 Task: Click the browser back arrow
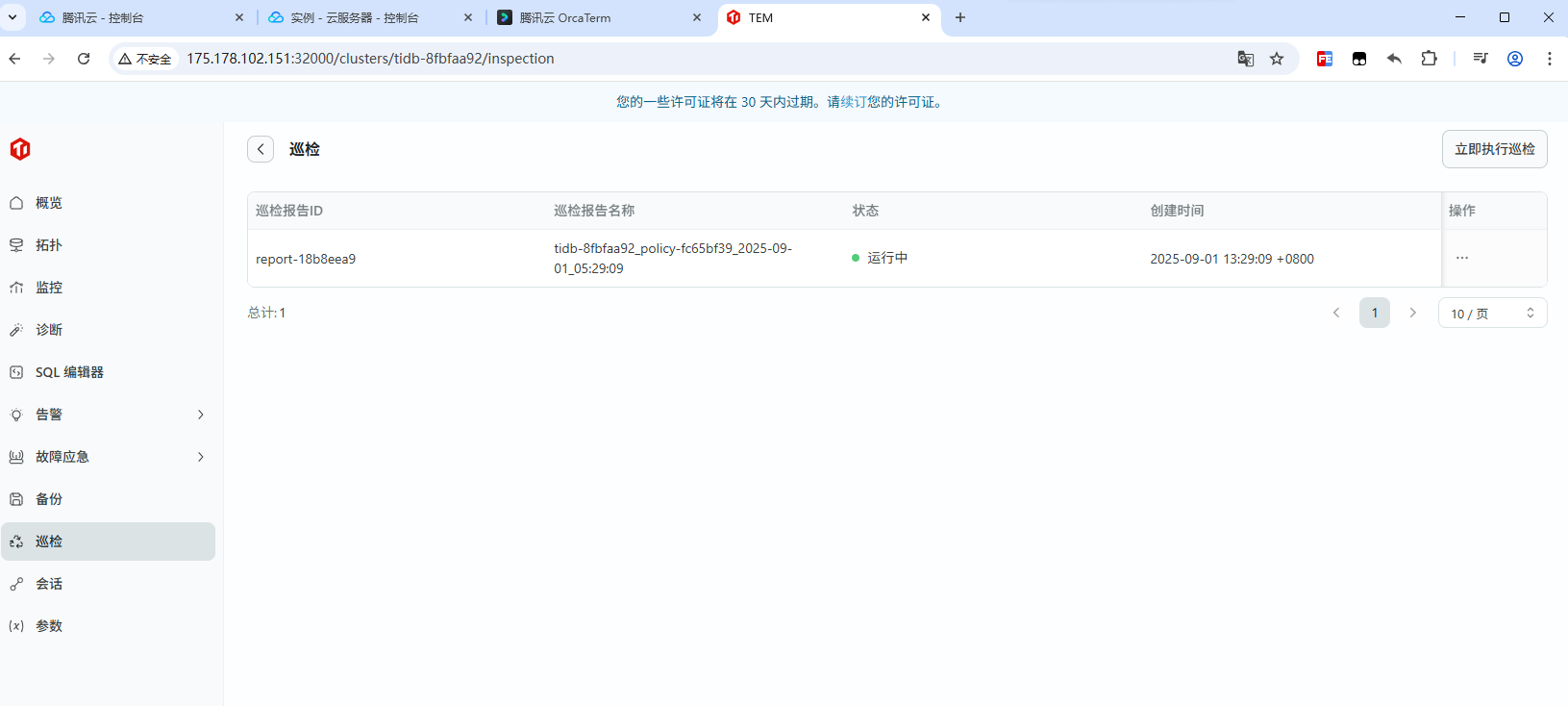(14, 59)
